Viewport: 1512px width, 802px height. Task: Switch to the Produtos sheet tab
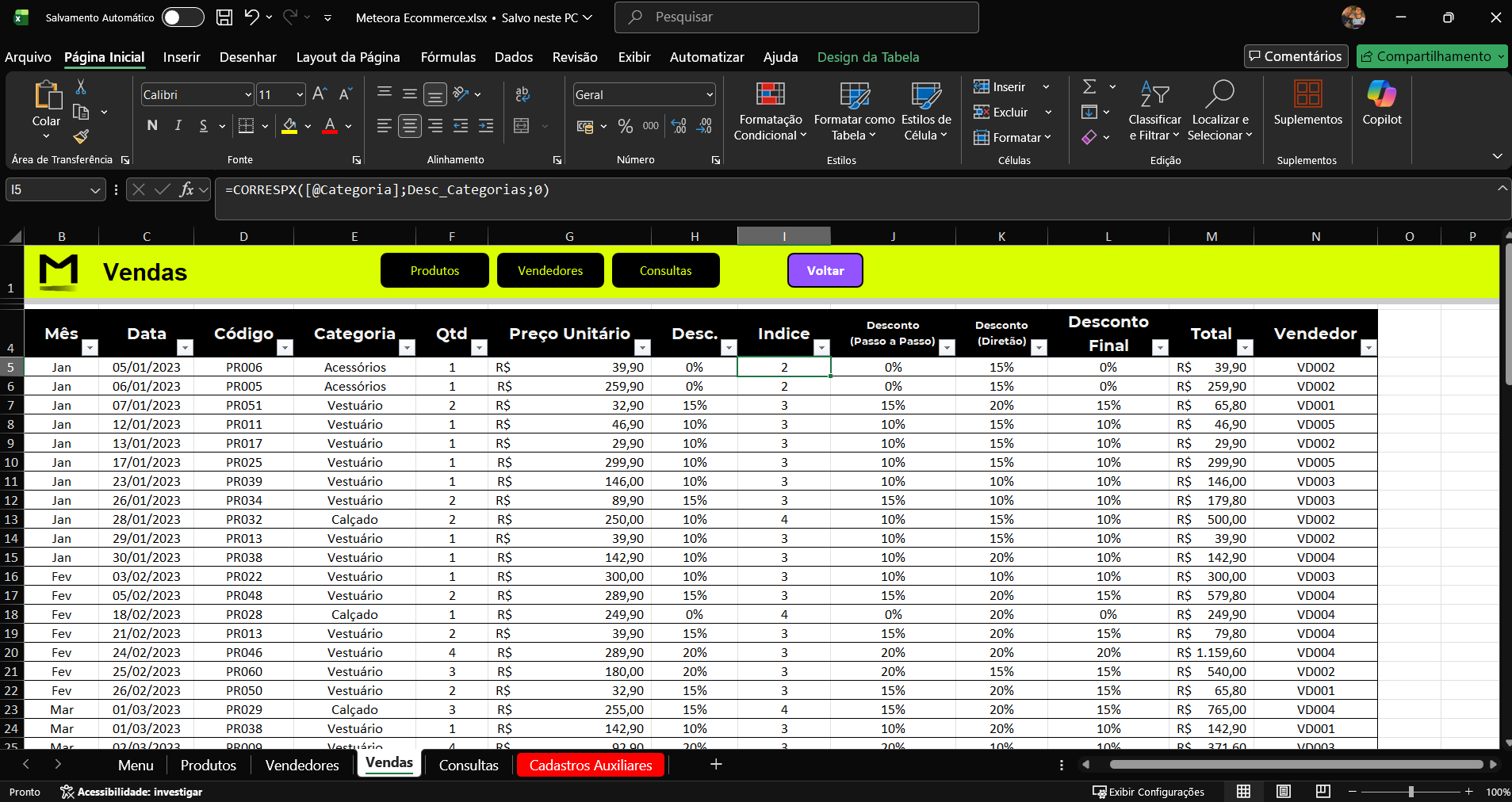pos(208,765)
